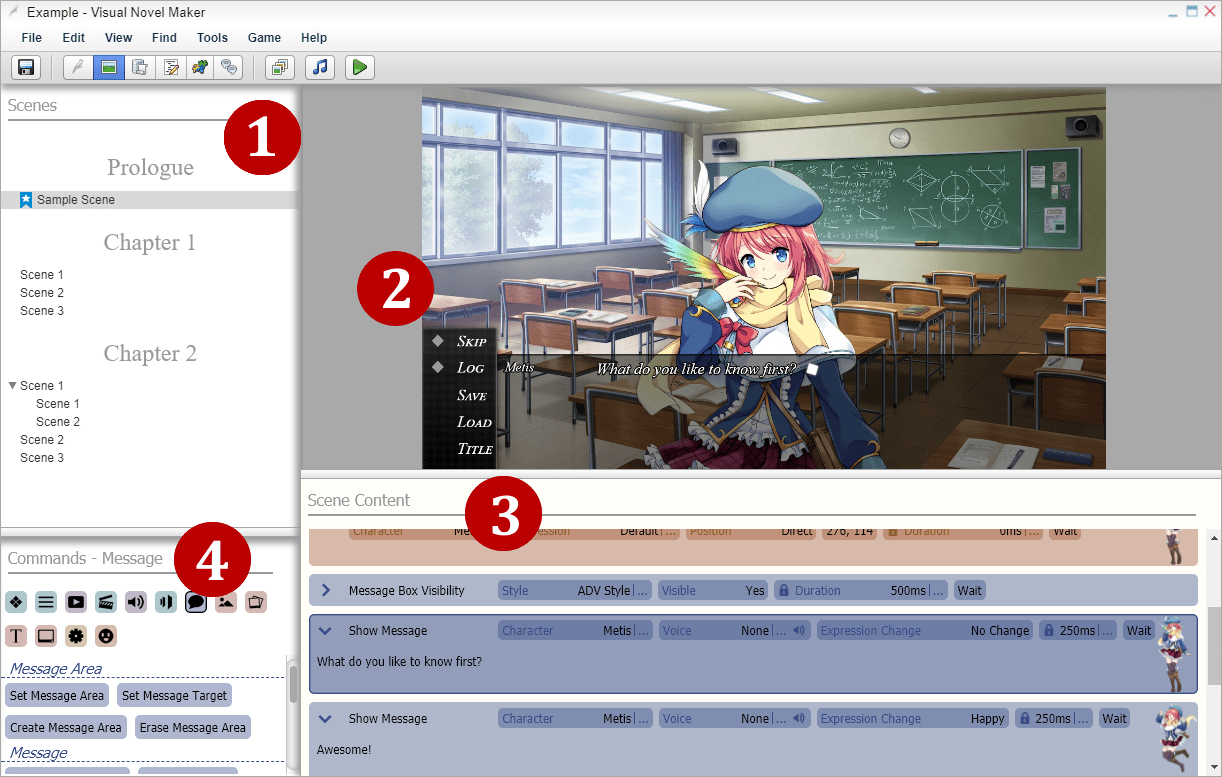1222x777 pixels.
Task: Open Expression Change Happy dropdown
Action: pos(913,719)
